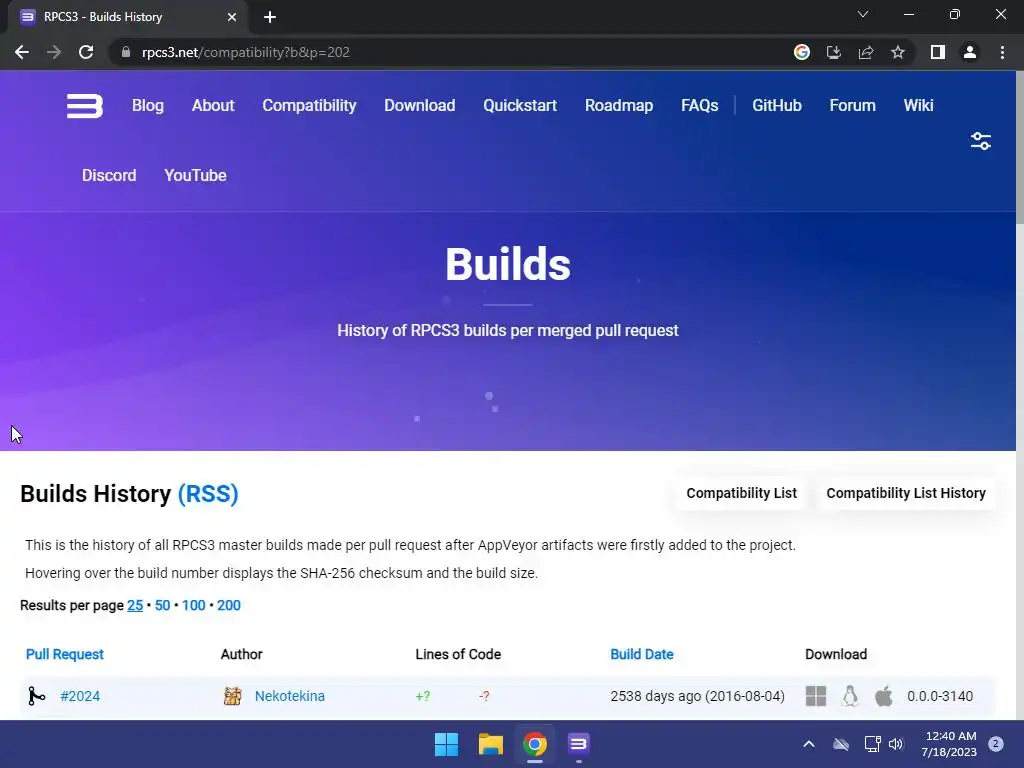Click the Chrome icon in the taskbar
1024x768 pixels.
tap(534, 744)
